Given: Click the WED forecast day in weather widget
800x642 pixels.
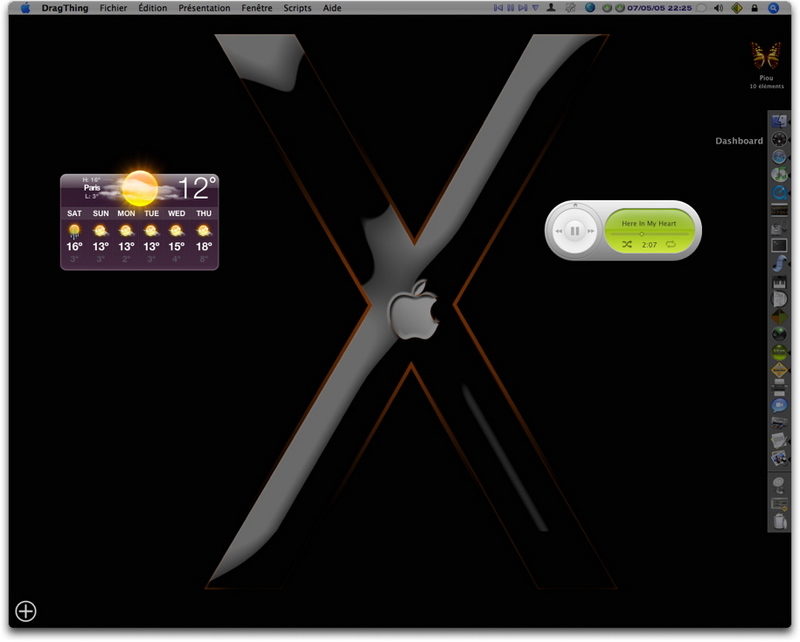Looking at the screenshot, I should tap(177, 213).
